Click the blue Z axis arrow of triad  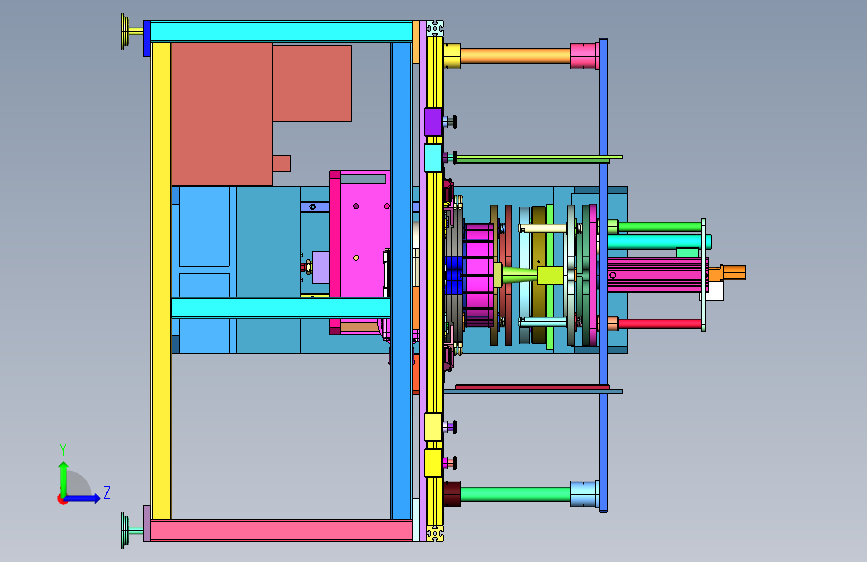[83, 498]
